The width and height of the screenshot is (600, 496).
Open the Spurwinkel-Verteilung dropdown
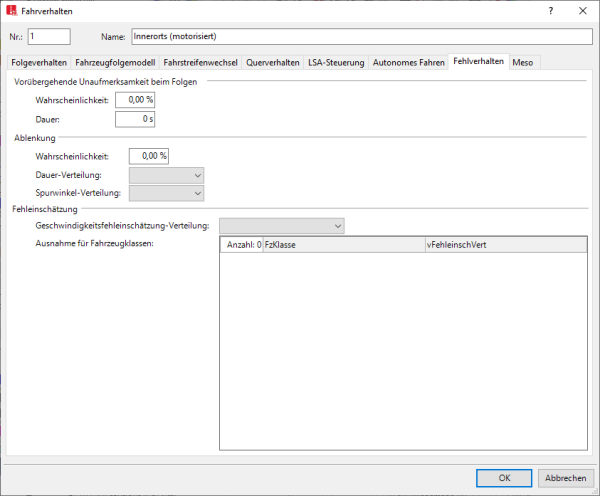click(166, 193)
